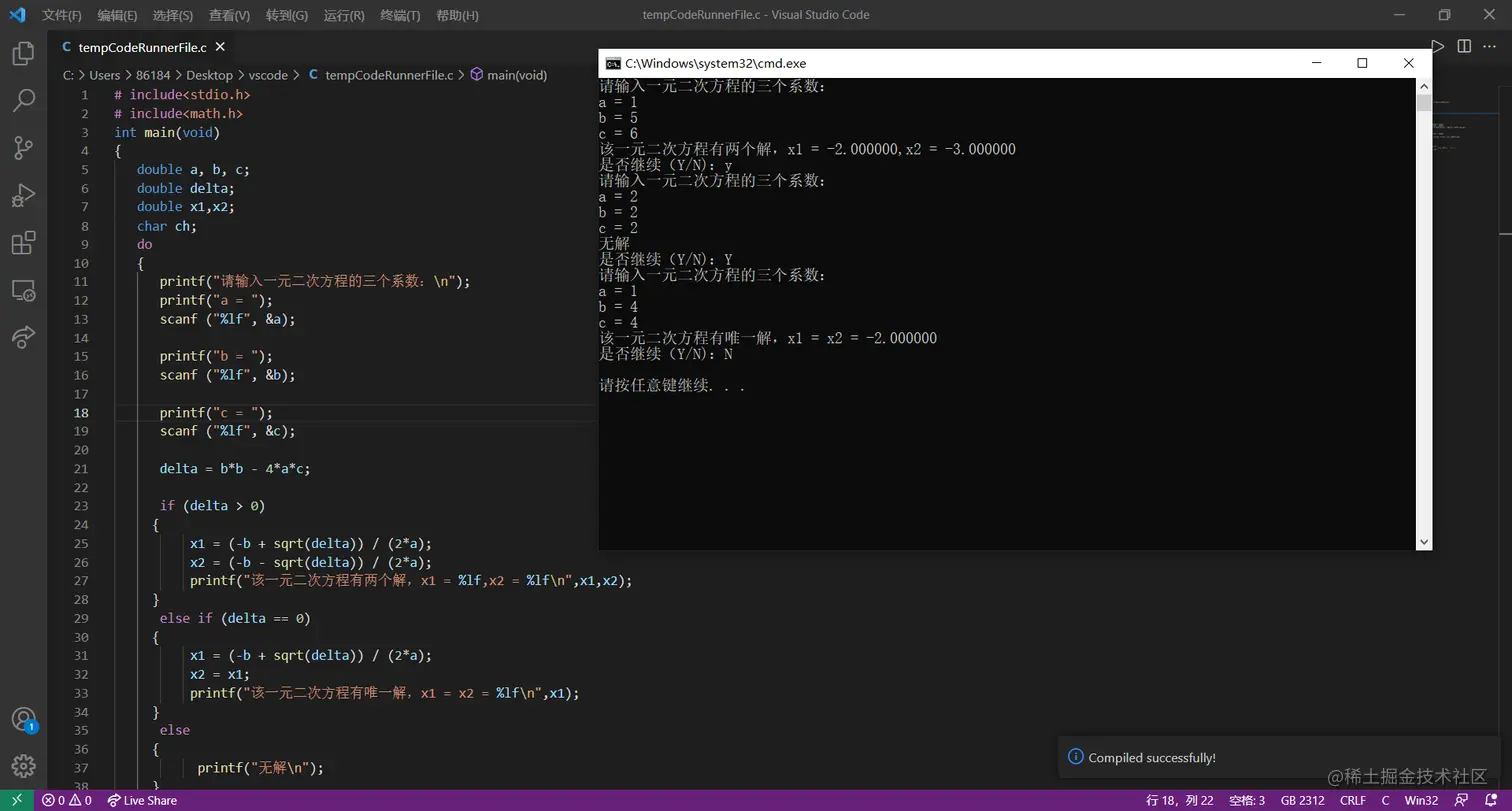
Task: Maximize the cmd.exe window
Action: pos(1362,63)
